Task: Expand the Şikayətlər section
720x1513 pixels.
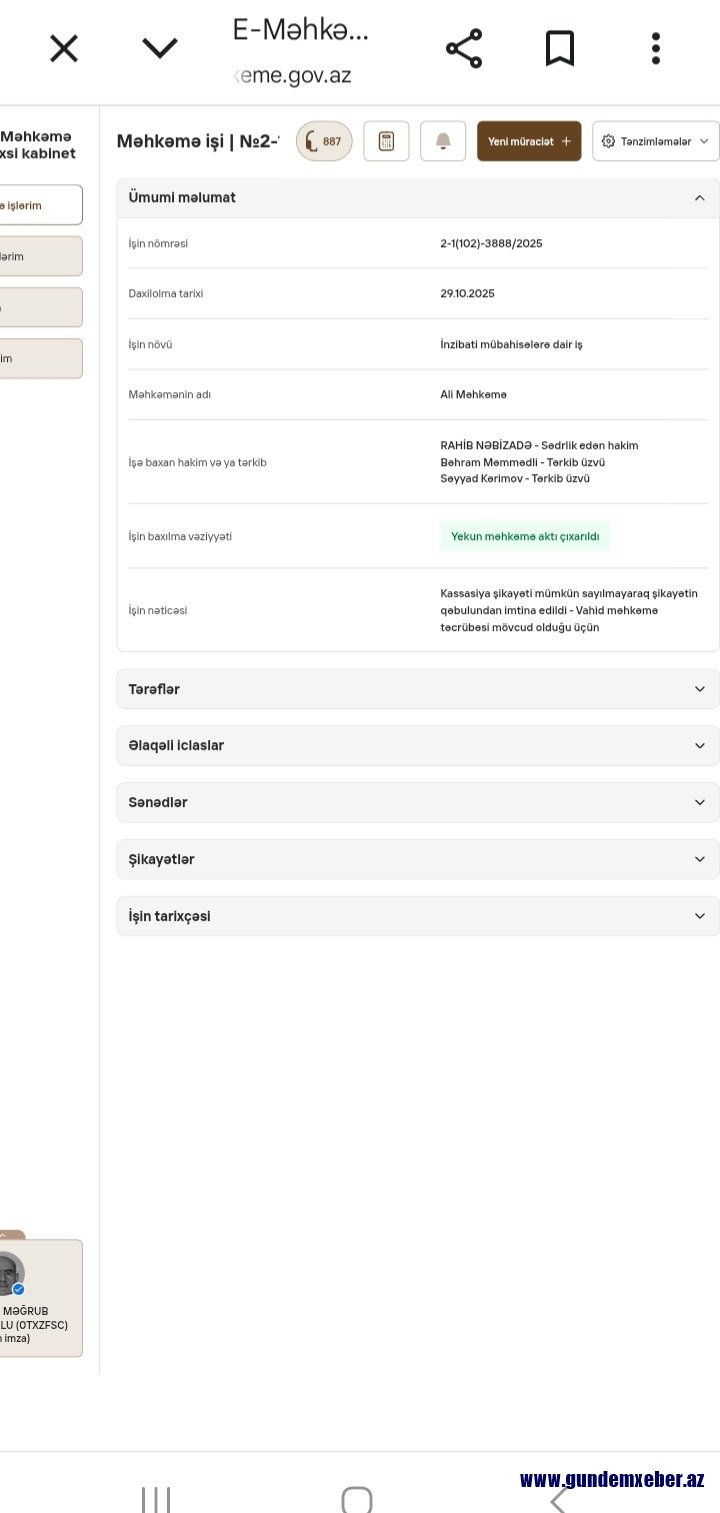Action: [418, 859]
